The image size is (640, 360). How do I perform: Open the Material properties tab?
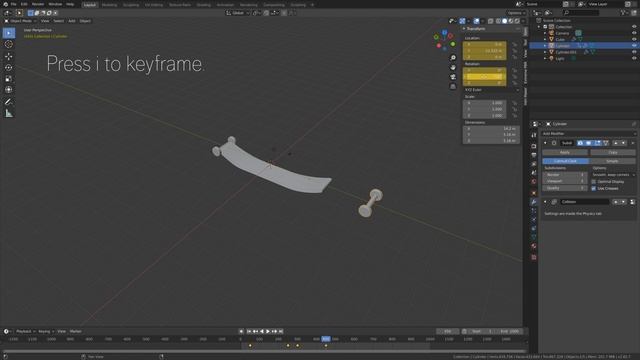[534, 246]
